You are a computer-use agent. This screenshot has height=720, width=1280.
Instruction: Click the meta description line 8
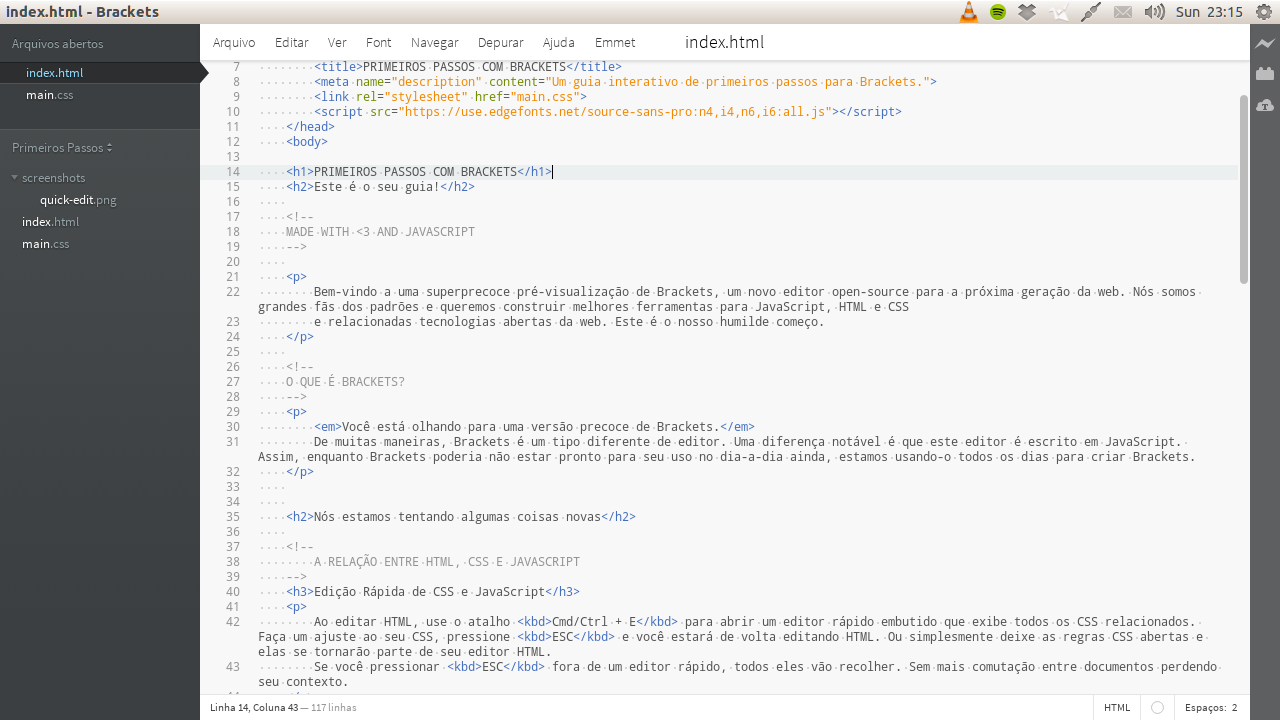tap(625, 82)
